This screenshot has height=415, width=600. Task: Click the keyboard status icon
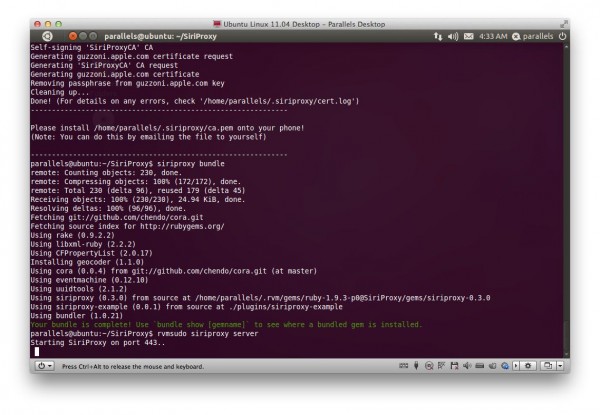[403, 366]
